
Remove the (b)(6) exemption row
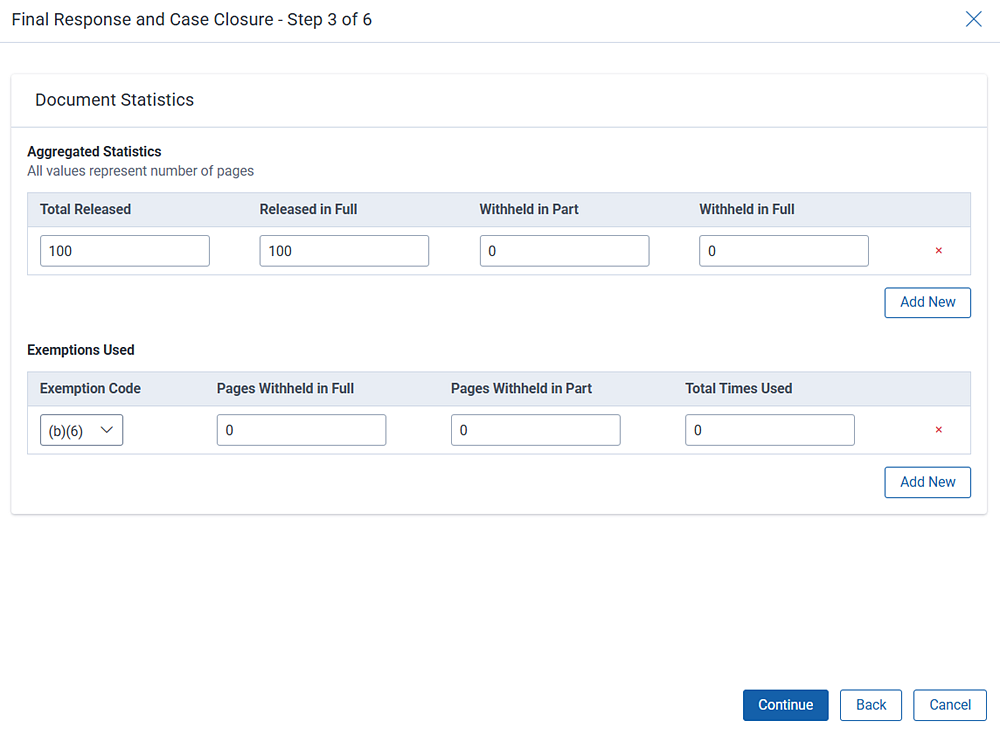[939, 430]
